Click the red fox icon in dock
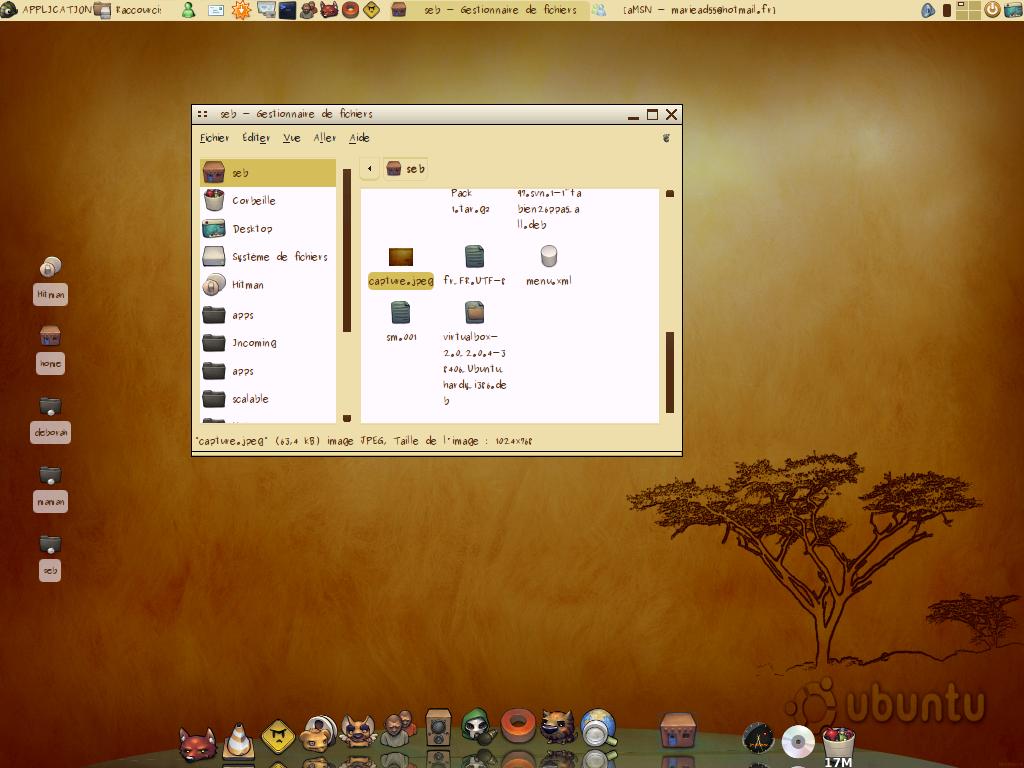The width and height of the screenshot is (1024, 768). [x=197, y=743]
